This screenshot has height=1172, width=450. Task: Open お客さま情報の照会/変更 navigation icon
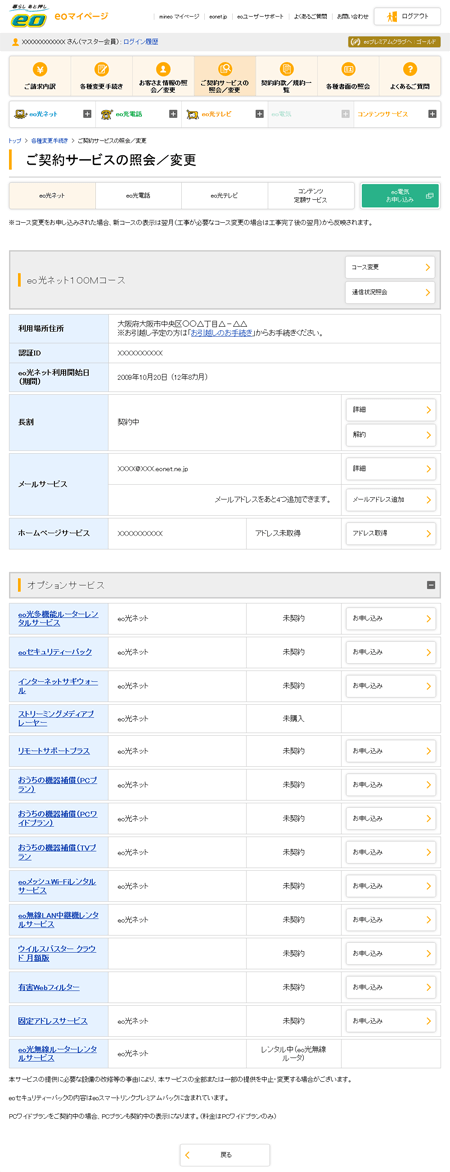[163, 76]
